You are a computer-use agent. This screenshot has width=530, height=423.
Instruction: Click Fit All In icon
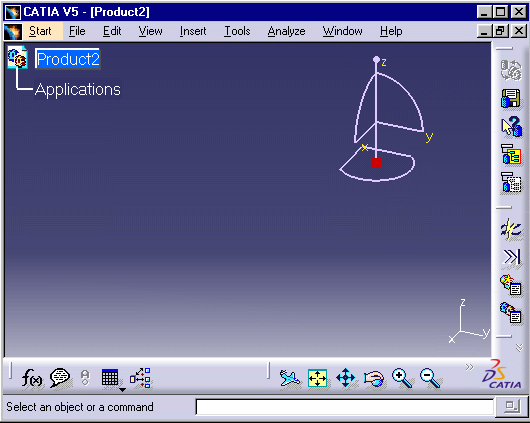(317, 378)
